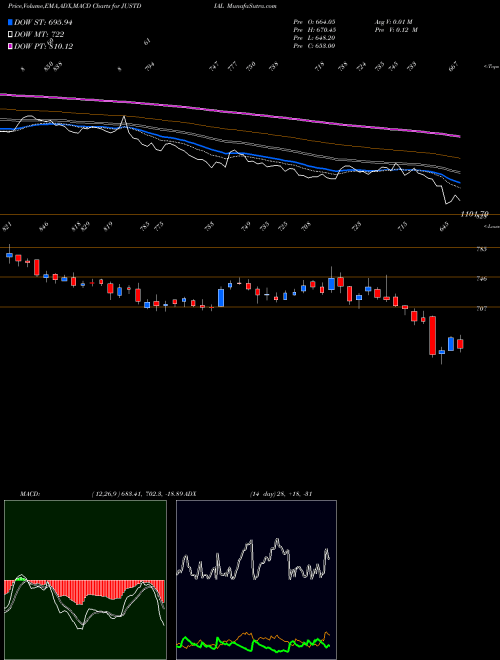Click the 707 price axis label
The image size is (500, 660).
482,309
